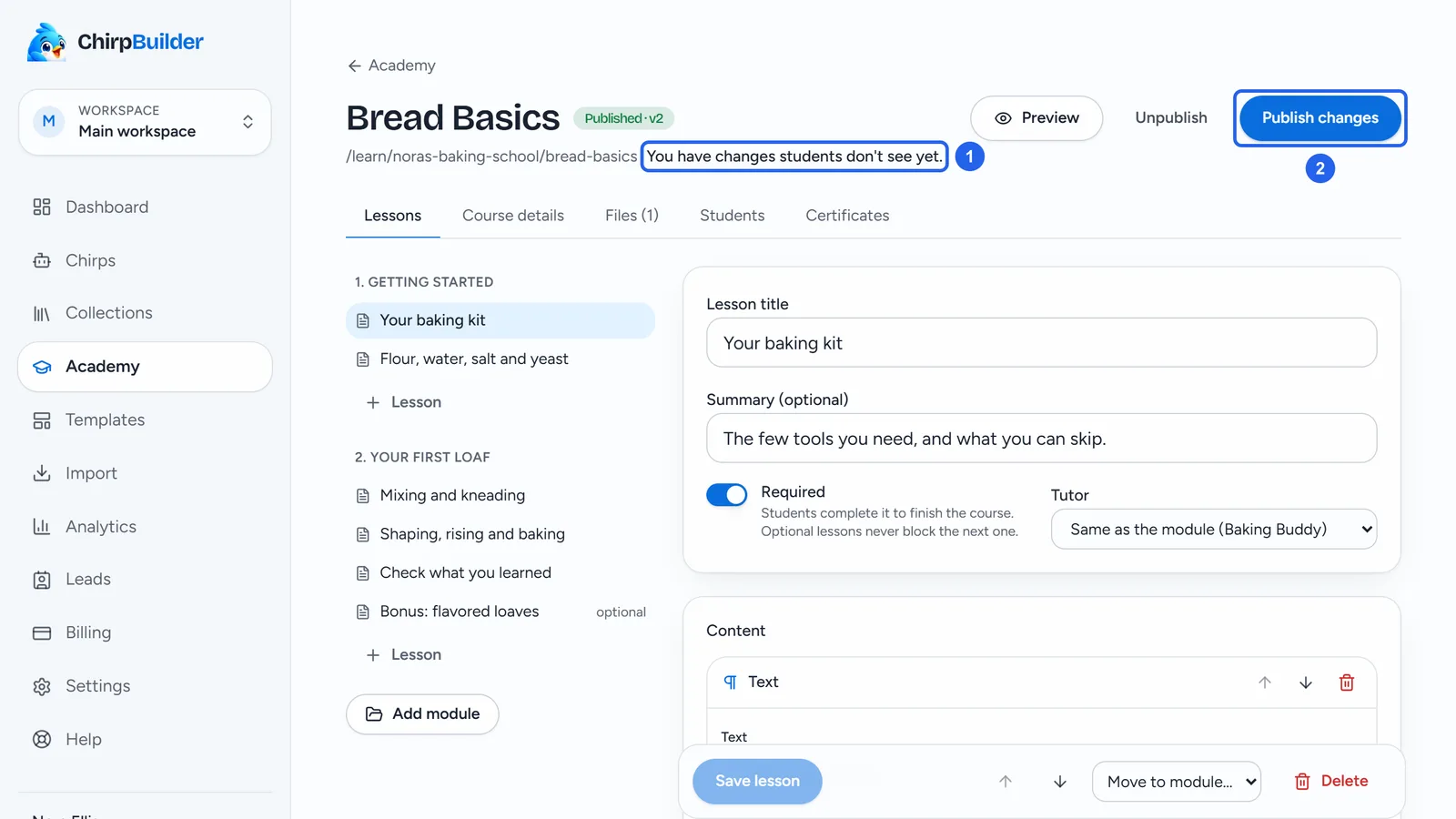Toggle the Required lesson switch off
The image size is (1456, 819).
point(726,494)
